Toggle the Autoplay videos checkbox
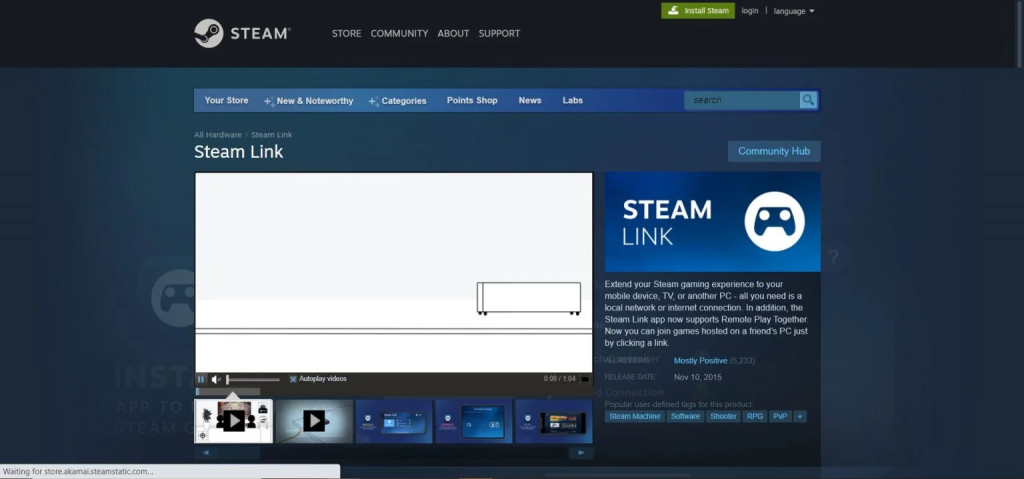 pyautogui.click(x=293, y=379)
